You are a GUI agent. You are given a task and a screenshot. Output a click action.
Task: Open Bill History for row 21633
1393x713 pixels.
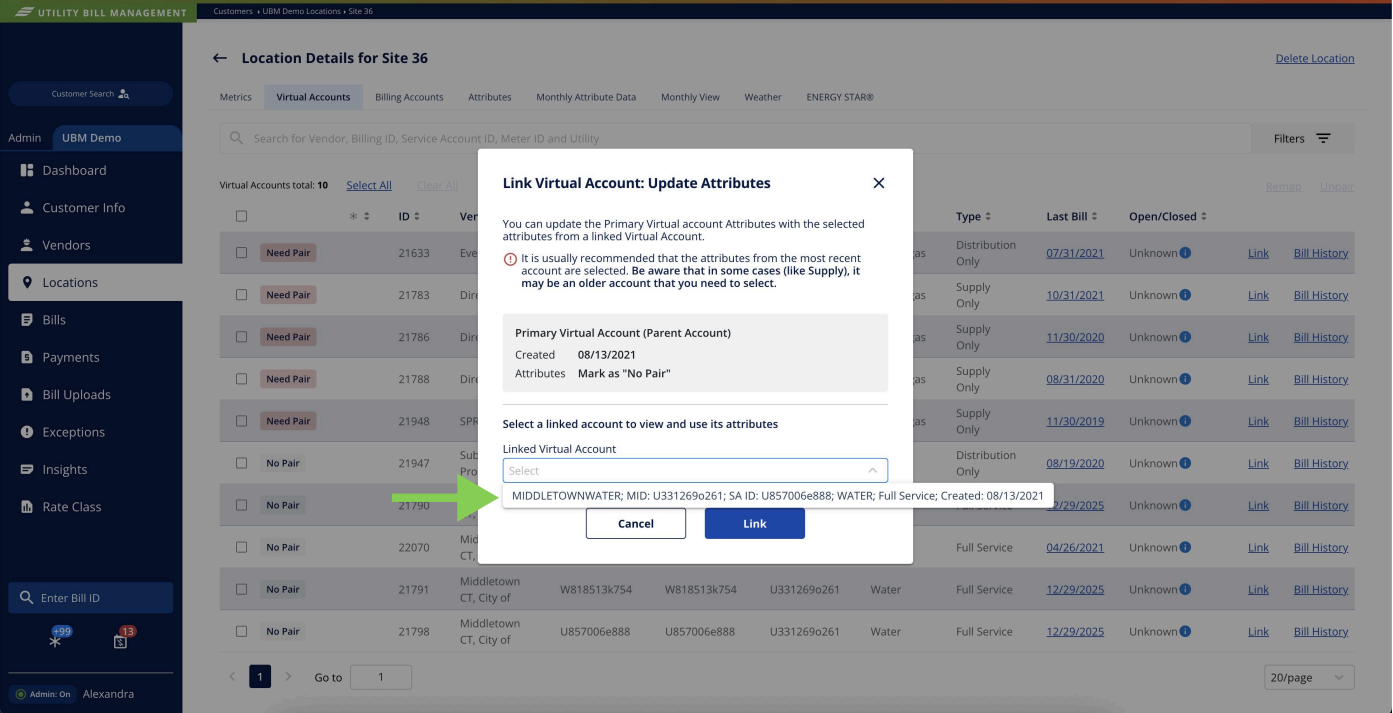click(x=1321, y=253)
